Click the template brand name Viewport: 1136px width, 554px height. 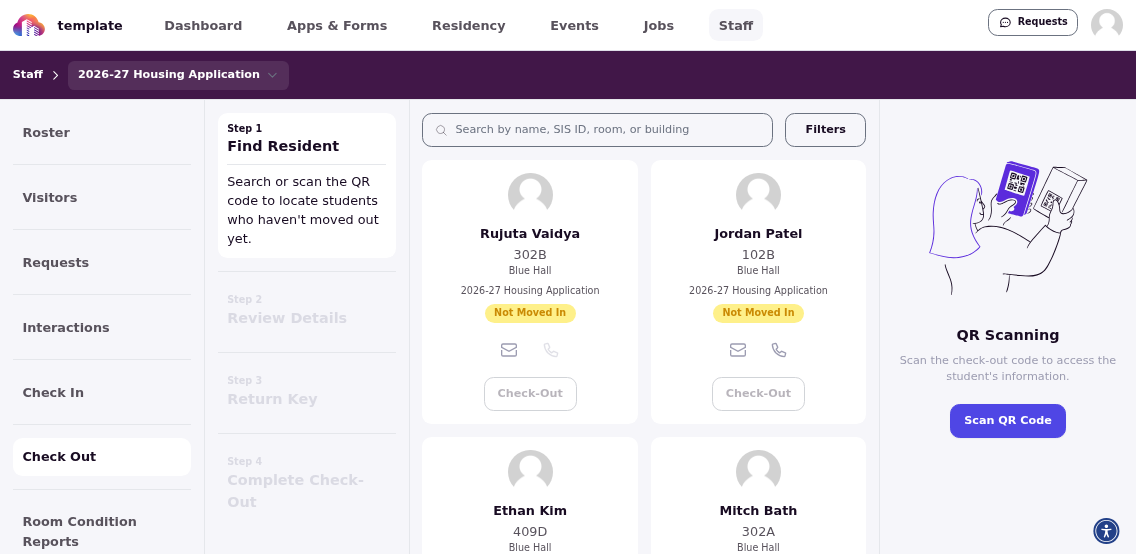(x=90, y=26)
